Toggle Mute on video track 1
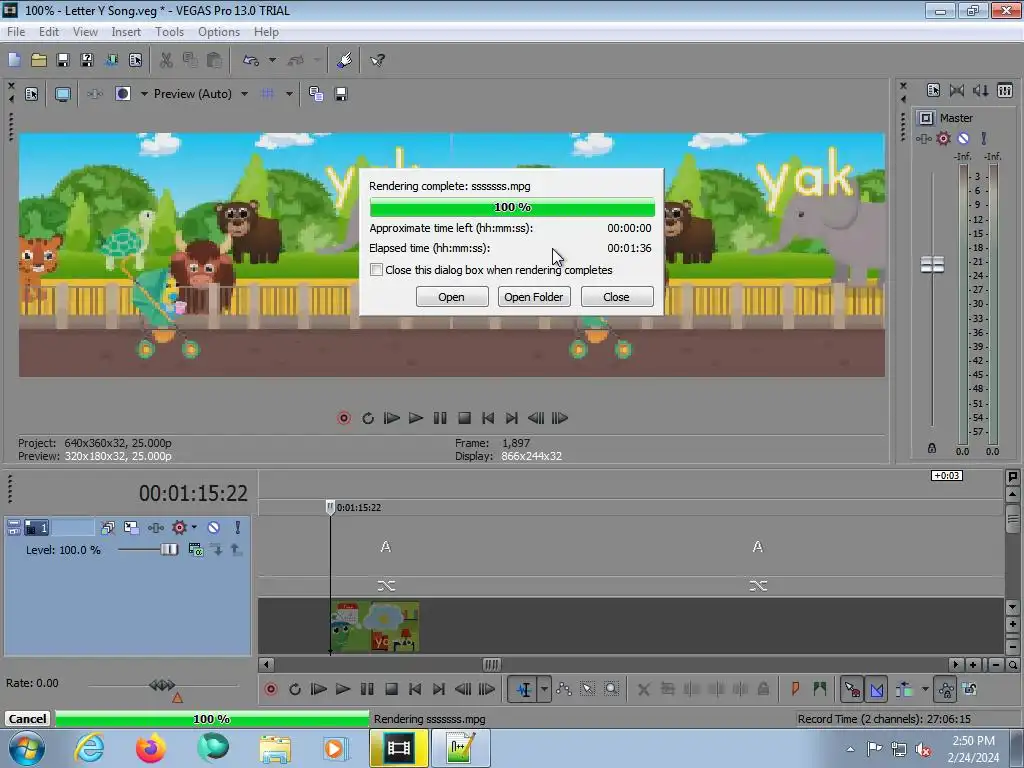 click(214, 527)
